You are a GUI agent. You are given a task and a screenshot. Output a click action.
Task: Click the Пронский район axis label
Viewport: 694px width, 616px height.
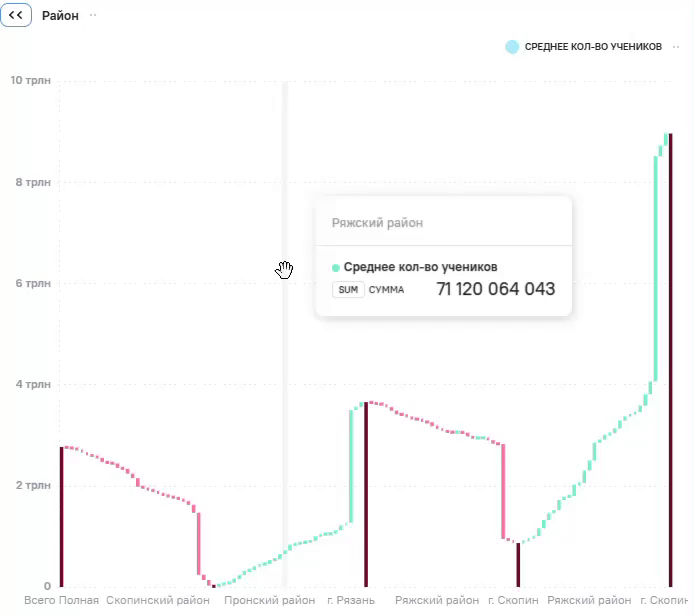pos(270,601)
